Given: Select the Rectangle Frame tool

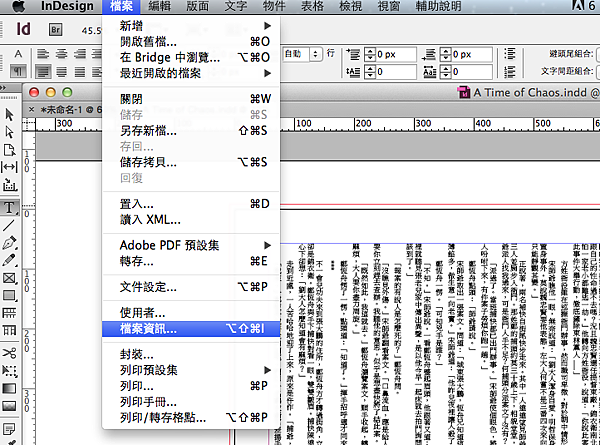Looking at the screenshot, I should coord(9,278).
